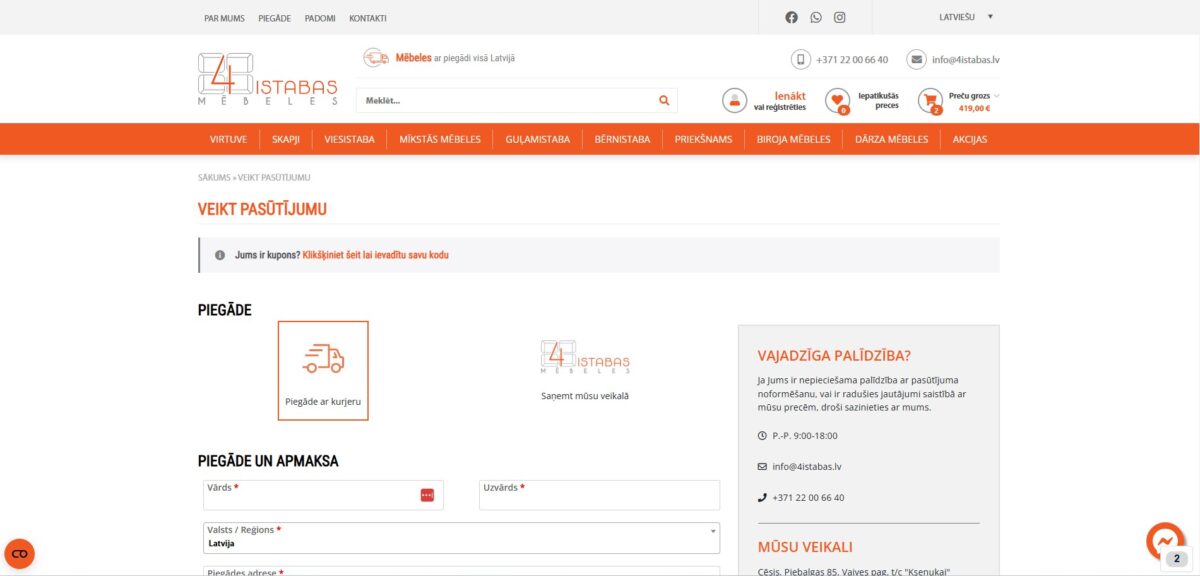The image size is (1200, 576).
Task: Click the delivery truck icon with piegādi visā Latvijā
Action: pos(376,57)
